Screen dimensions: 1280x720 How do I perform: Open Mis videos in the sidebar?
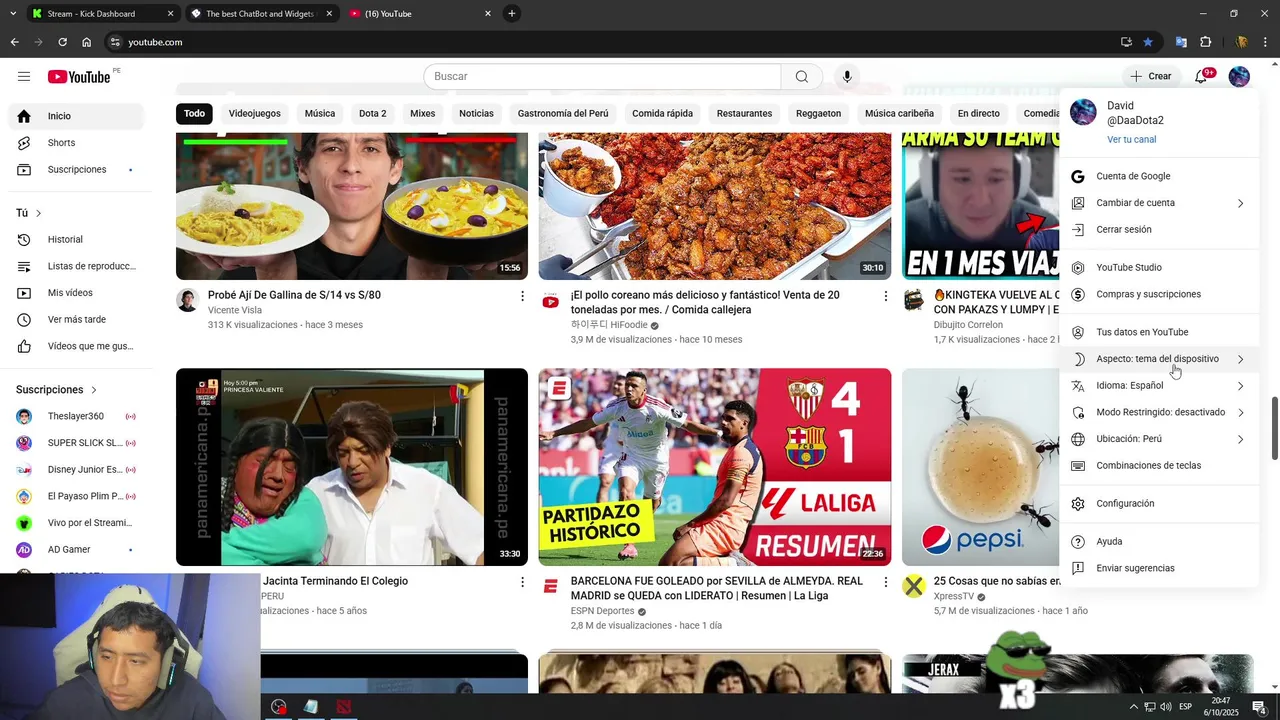pyautogui.click(x=76, y=293)
